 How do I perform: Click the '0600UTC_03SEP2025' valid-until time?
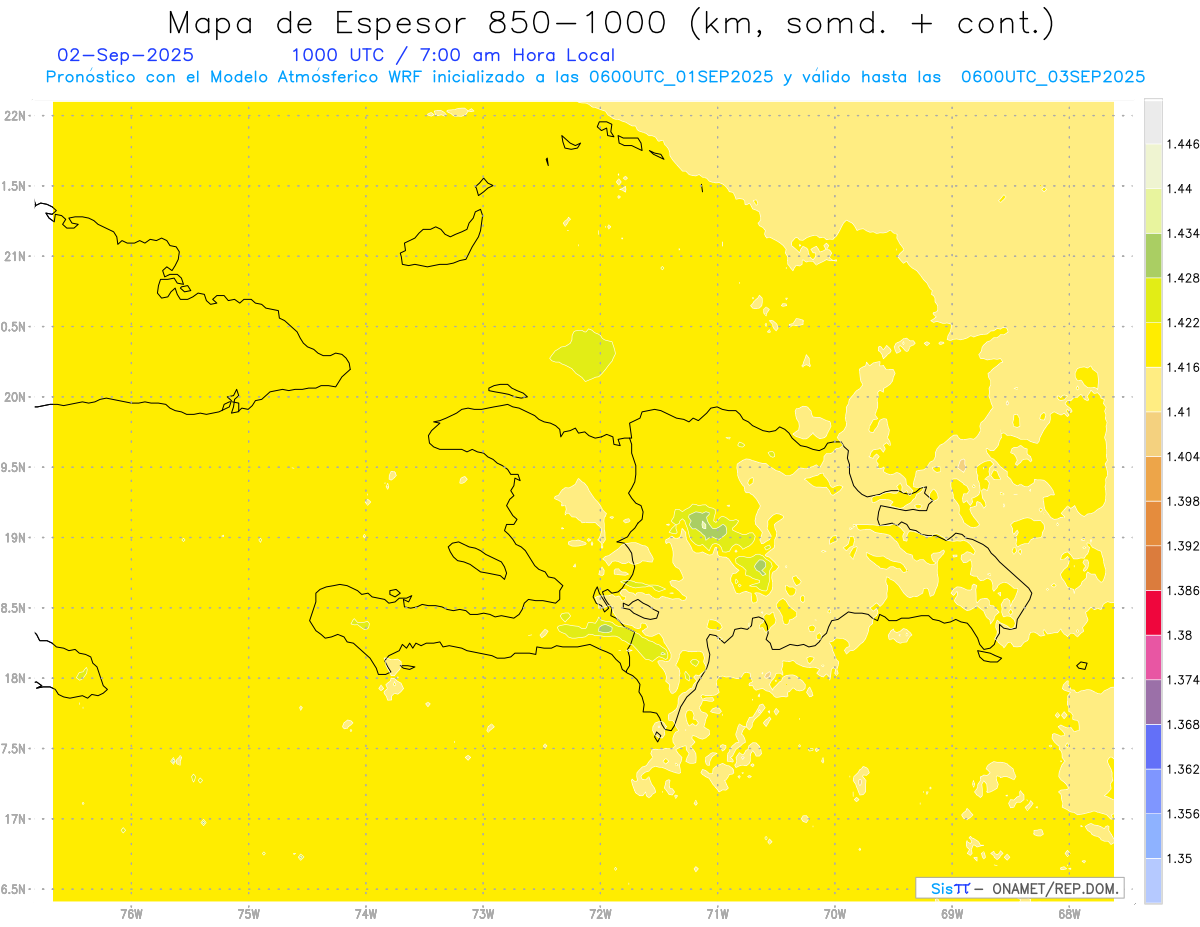click(1053, 77)
